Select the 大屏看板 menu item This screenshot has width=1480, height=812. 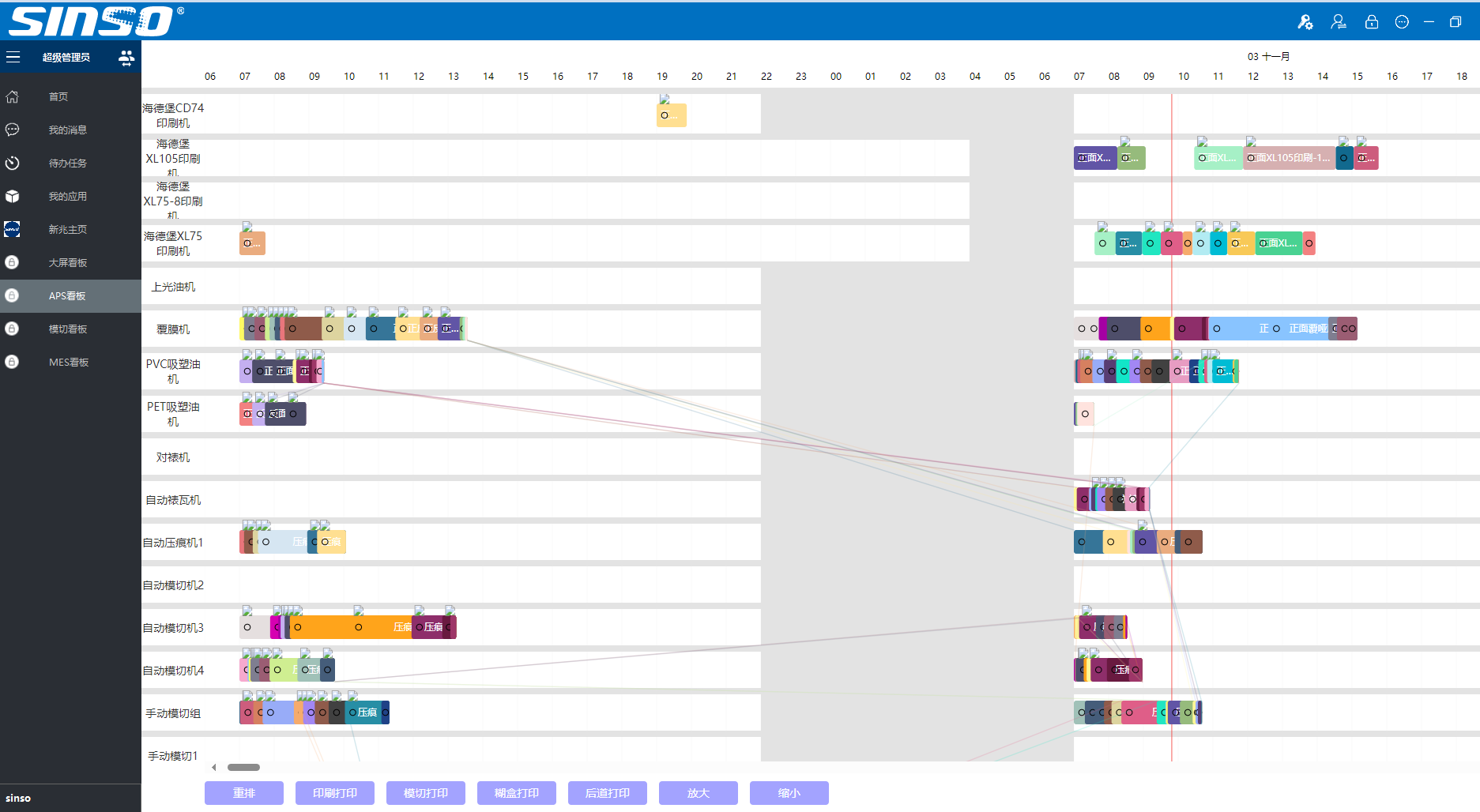70,262
